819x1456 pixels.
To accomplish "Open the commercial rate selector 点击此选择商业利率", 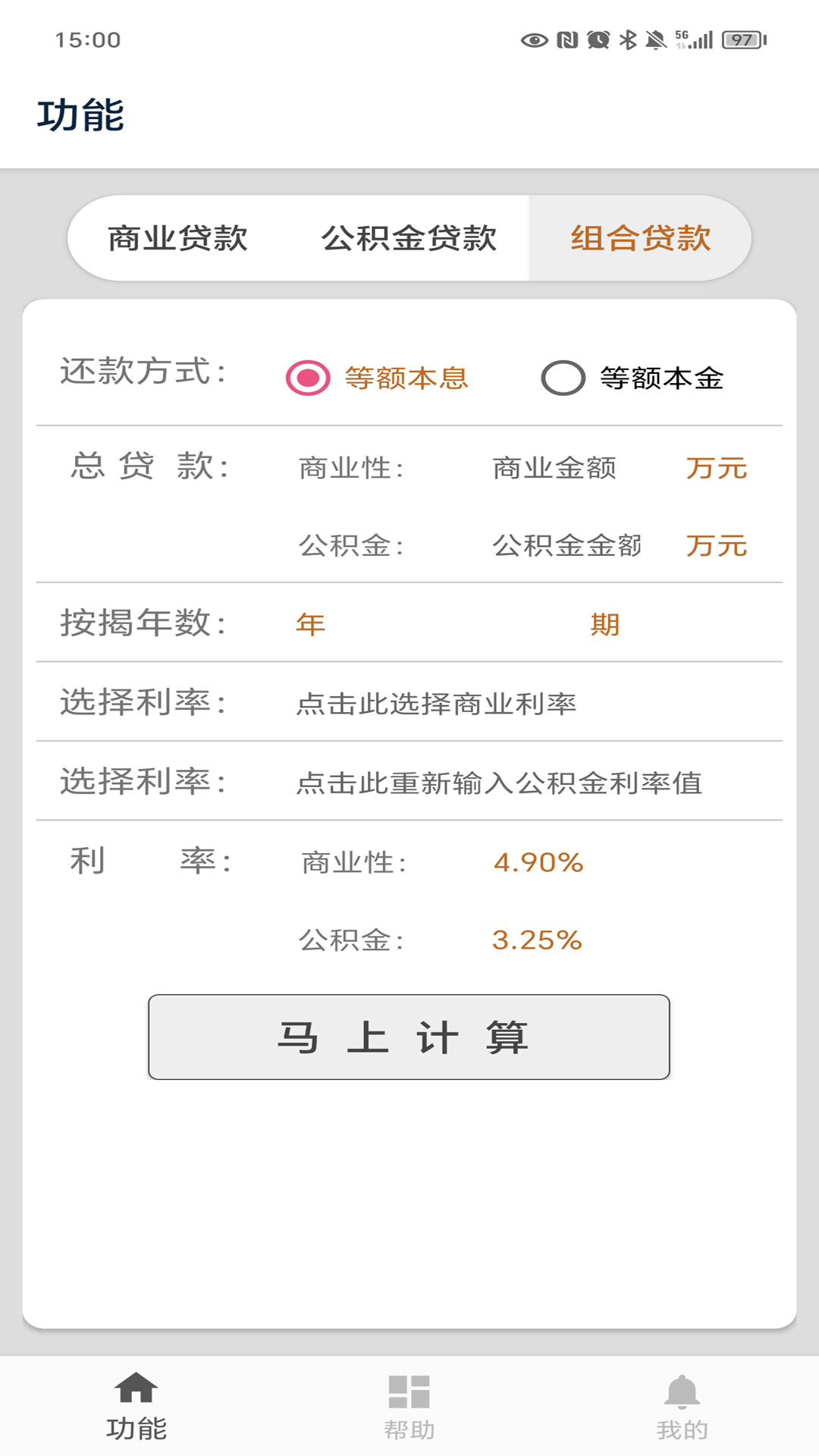I will point(436,704).
